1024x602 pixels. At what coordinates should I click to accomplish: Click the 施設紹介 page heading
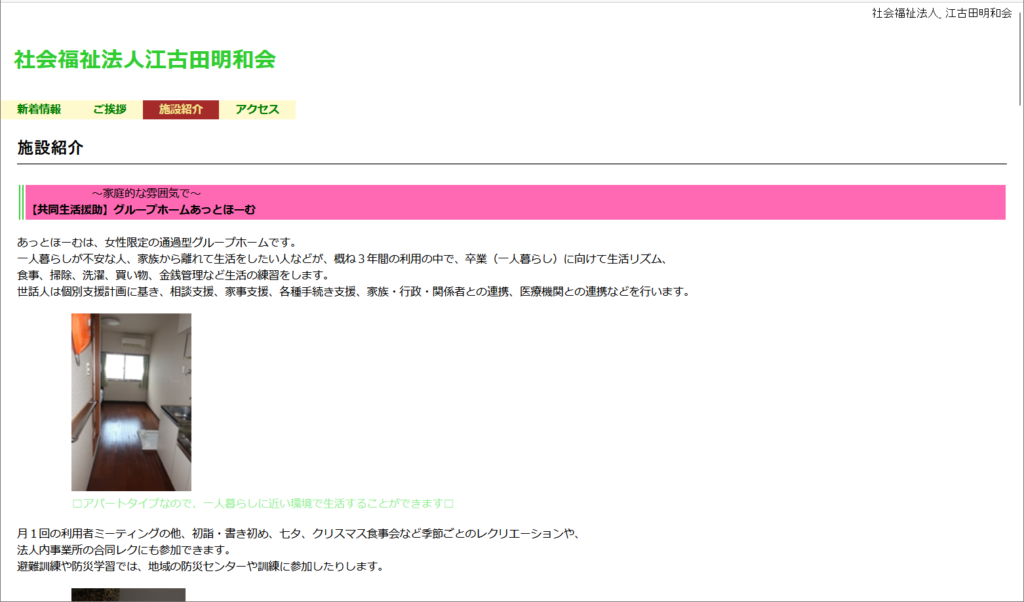pyautogui.click(x=50, y=148)
